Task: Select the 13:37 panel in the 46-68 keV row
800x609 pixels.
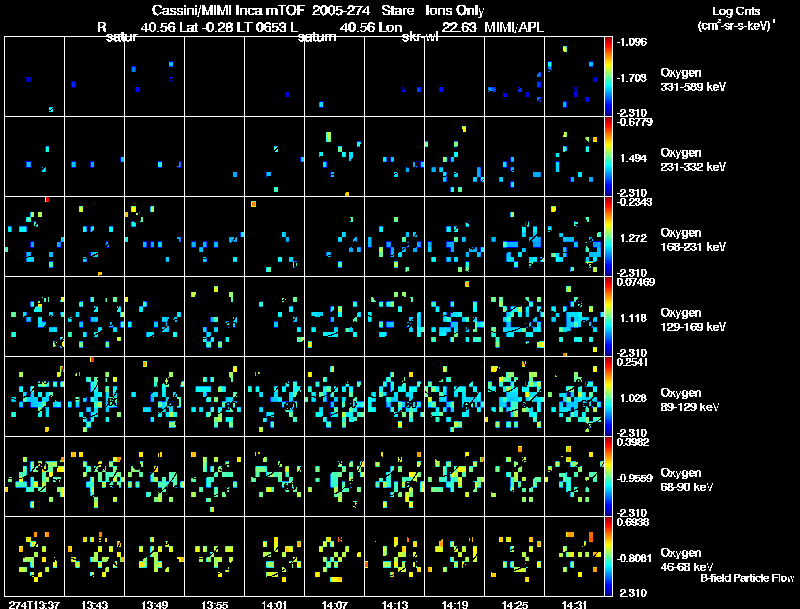Action: (34, 556)
